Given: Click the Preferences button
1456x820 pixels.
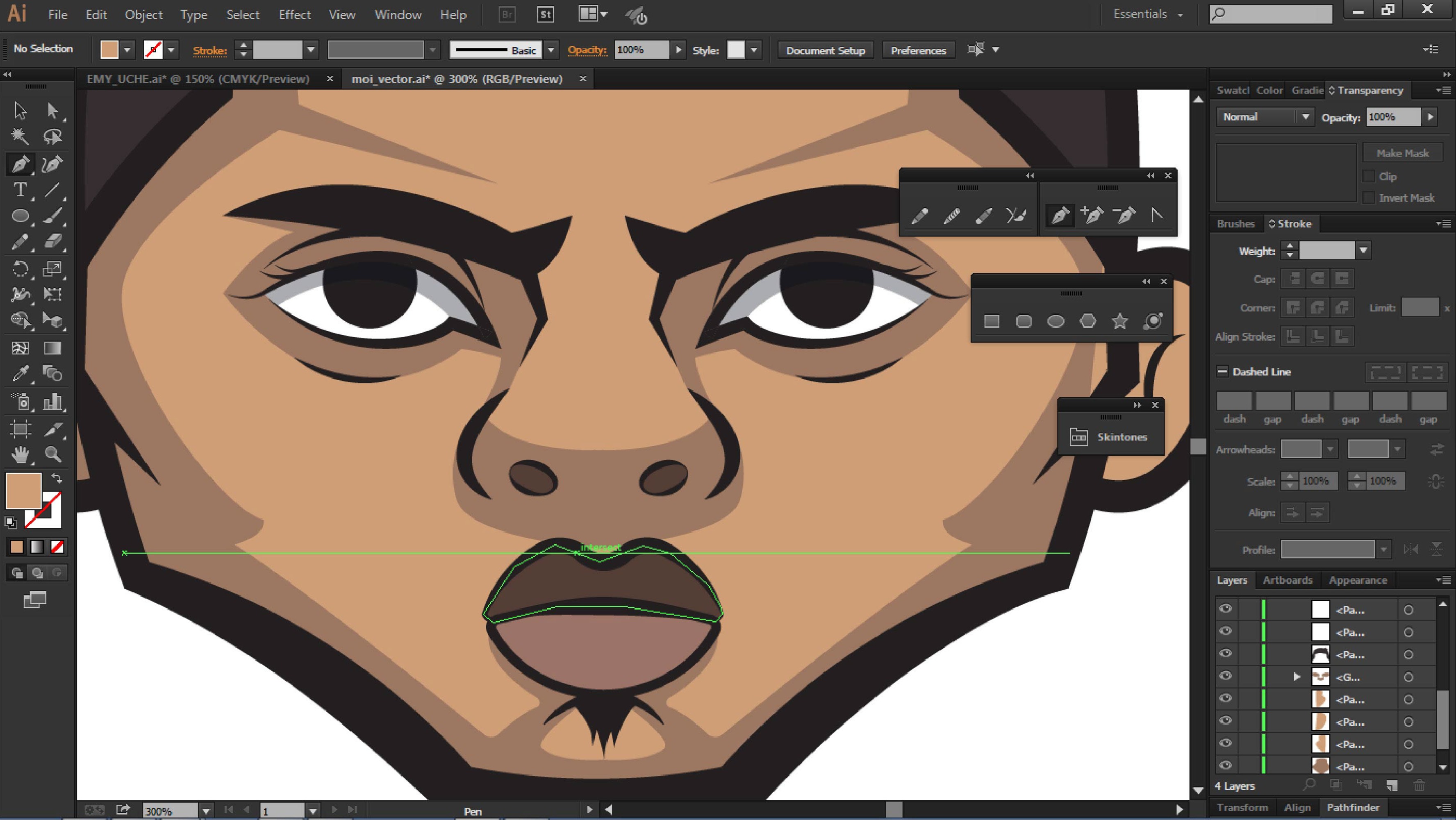Looking at the screenshot, I should pos(918,50).
